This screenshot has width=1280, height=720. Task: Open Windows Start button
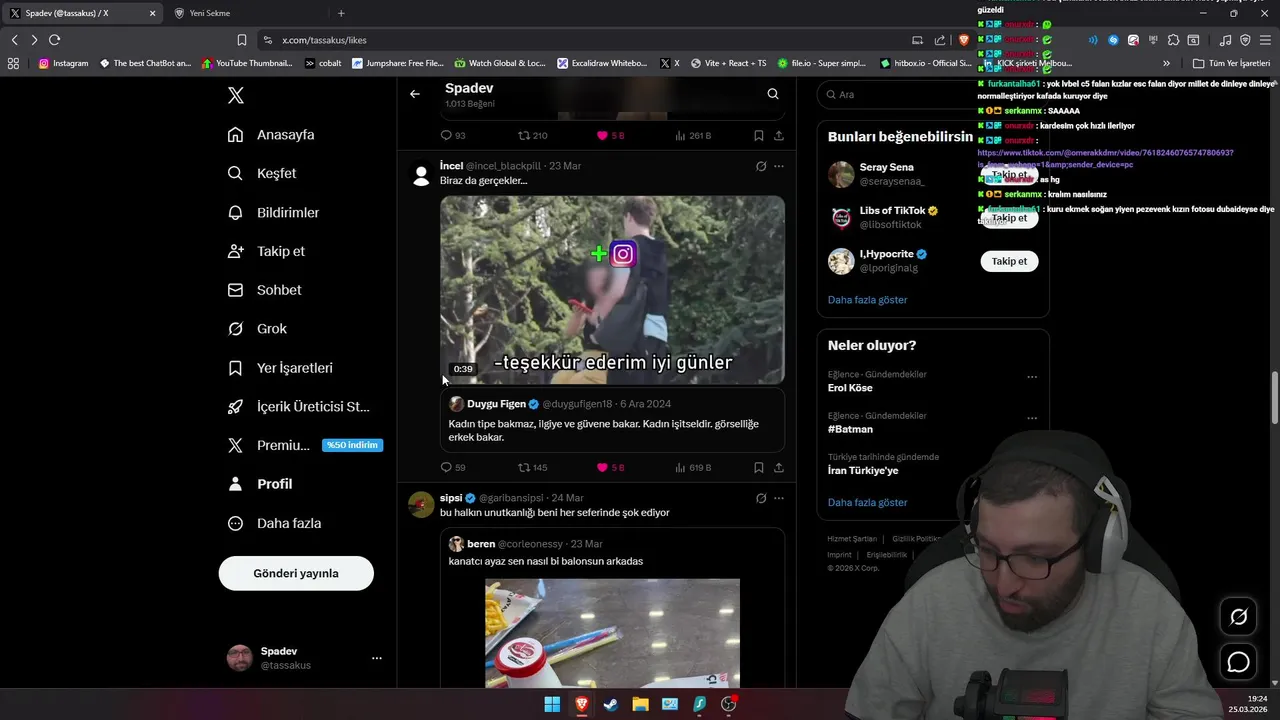tap(552, 704)
